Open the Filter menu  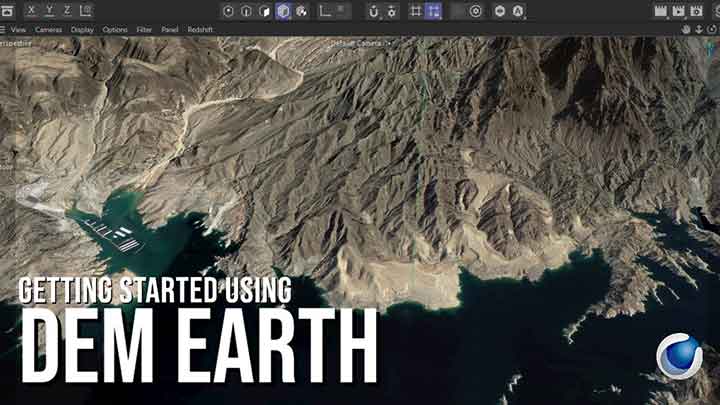coord(144,29)
